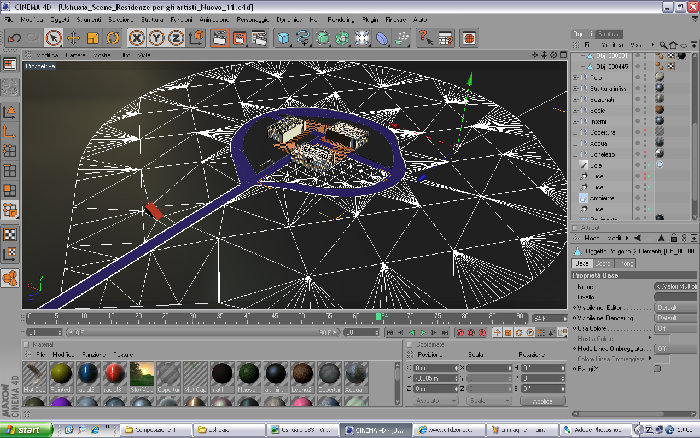The image size is (700, 438).
Task: Choose the Rotate tool icon
Action: 112,38
